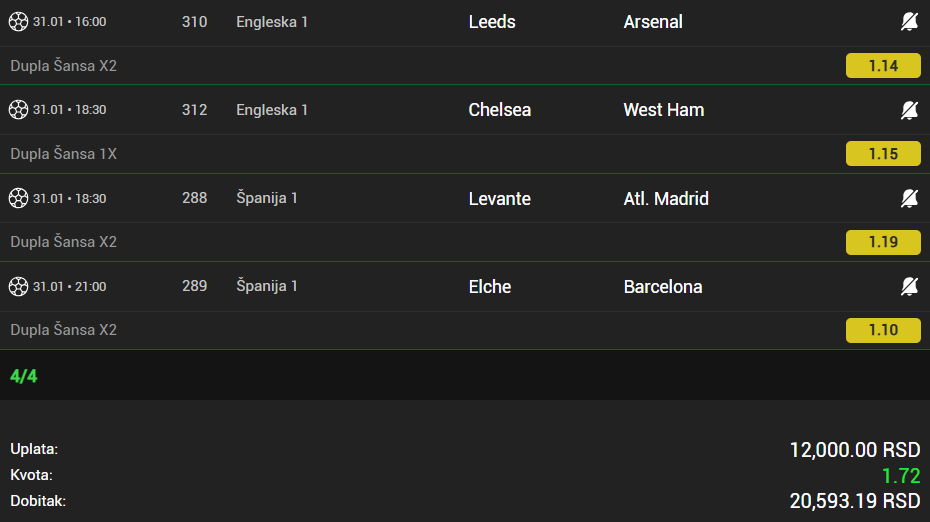Toggle notification bell for Leeds vs Arsenal

click(x=909, y=22)
